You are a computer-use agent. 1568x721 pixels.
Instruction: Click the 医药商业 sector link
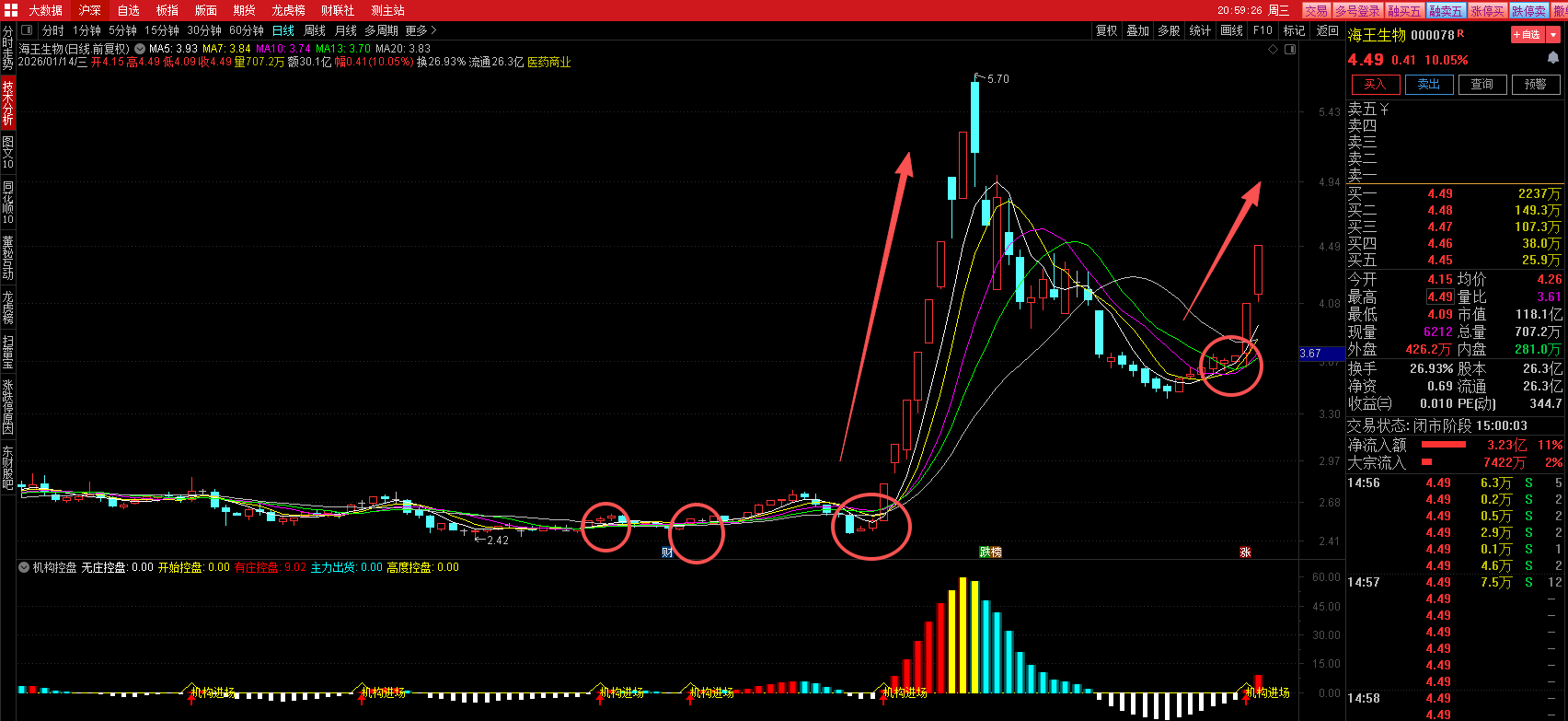549,62
